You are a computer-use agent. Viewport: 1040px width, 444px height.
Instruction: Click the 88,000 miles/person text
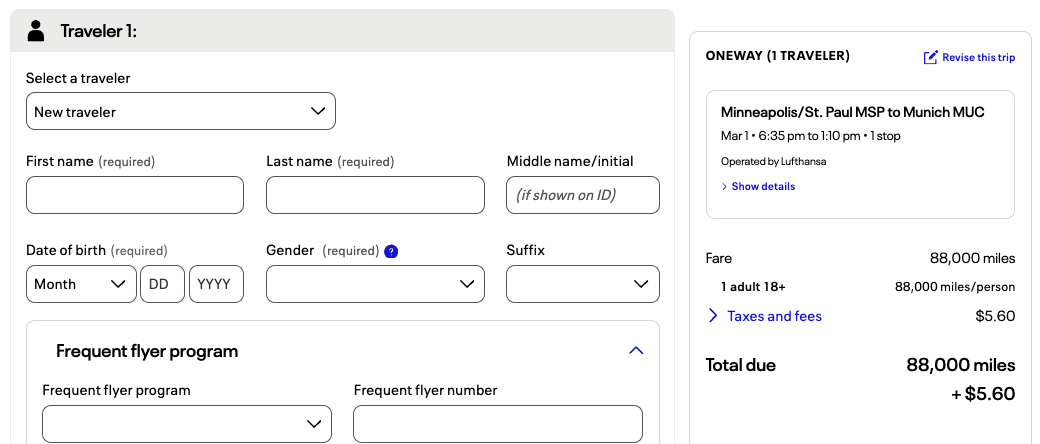pyautogui.click(x=954, y=287)
